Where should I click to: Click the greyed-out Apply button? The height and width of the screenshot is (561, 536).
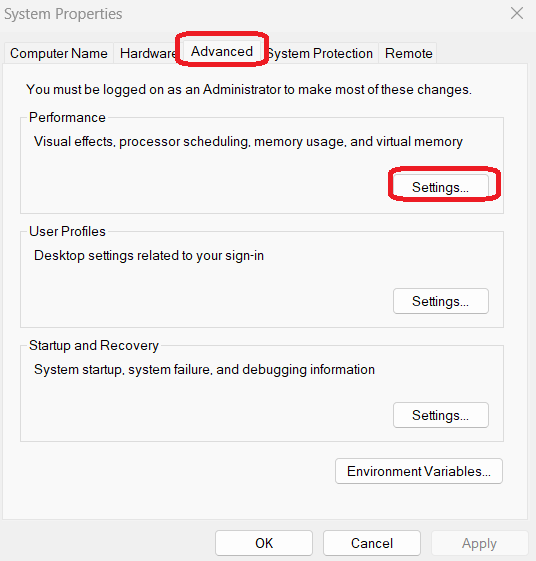pos(479,543)
